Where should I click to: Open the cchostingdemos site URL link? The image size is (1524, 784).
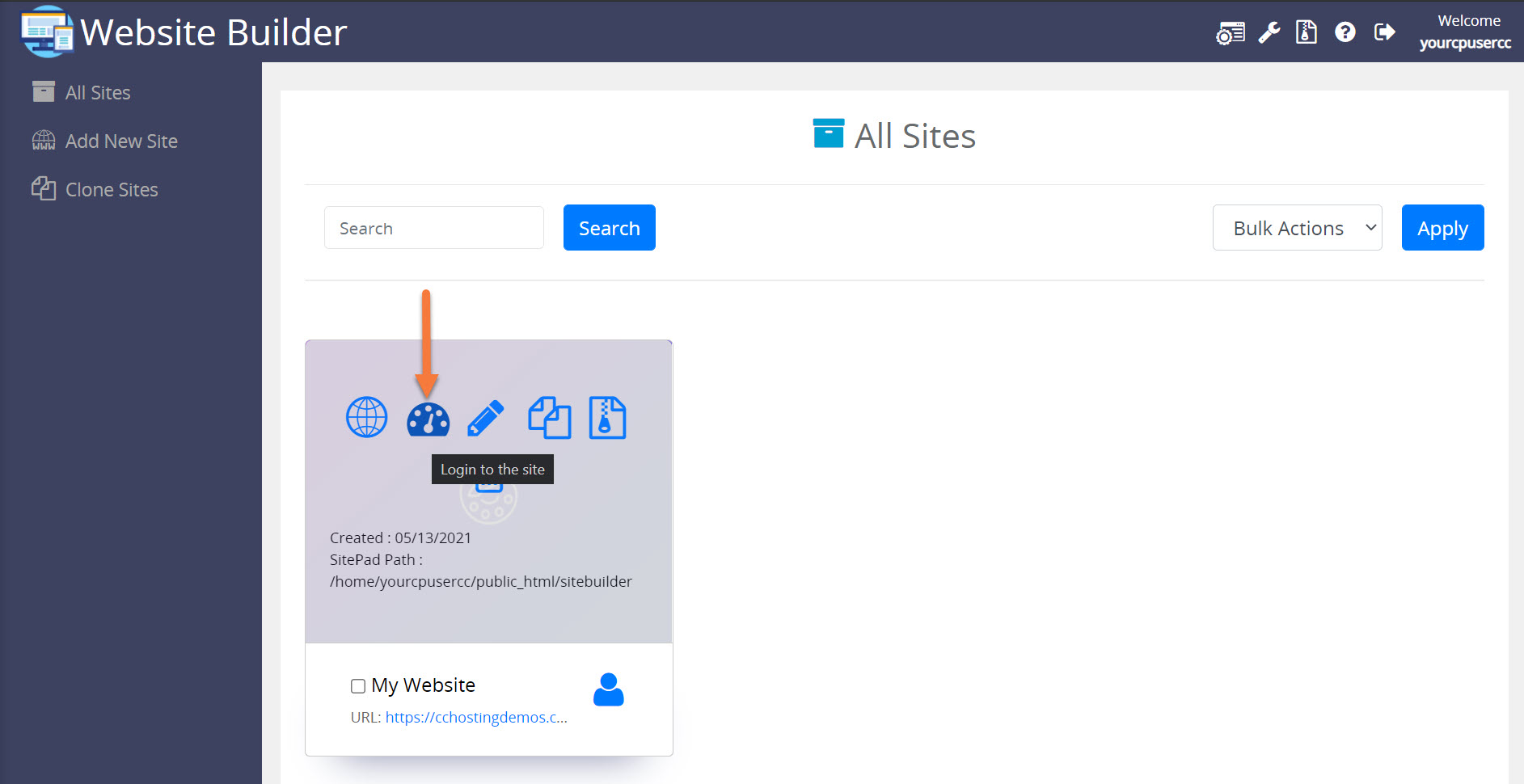click(475, 718)
